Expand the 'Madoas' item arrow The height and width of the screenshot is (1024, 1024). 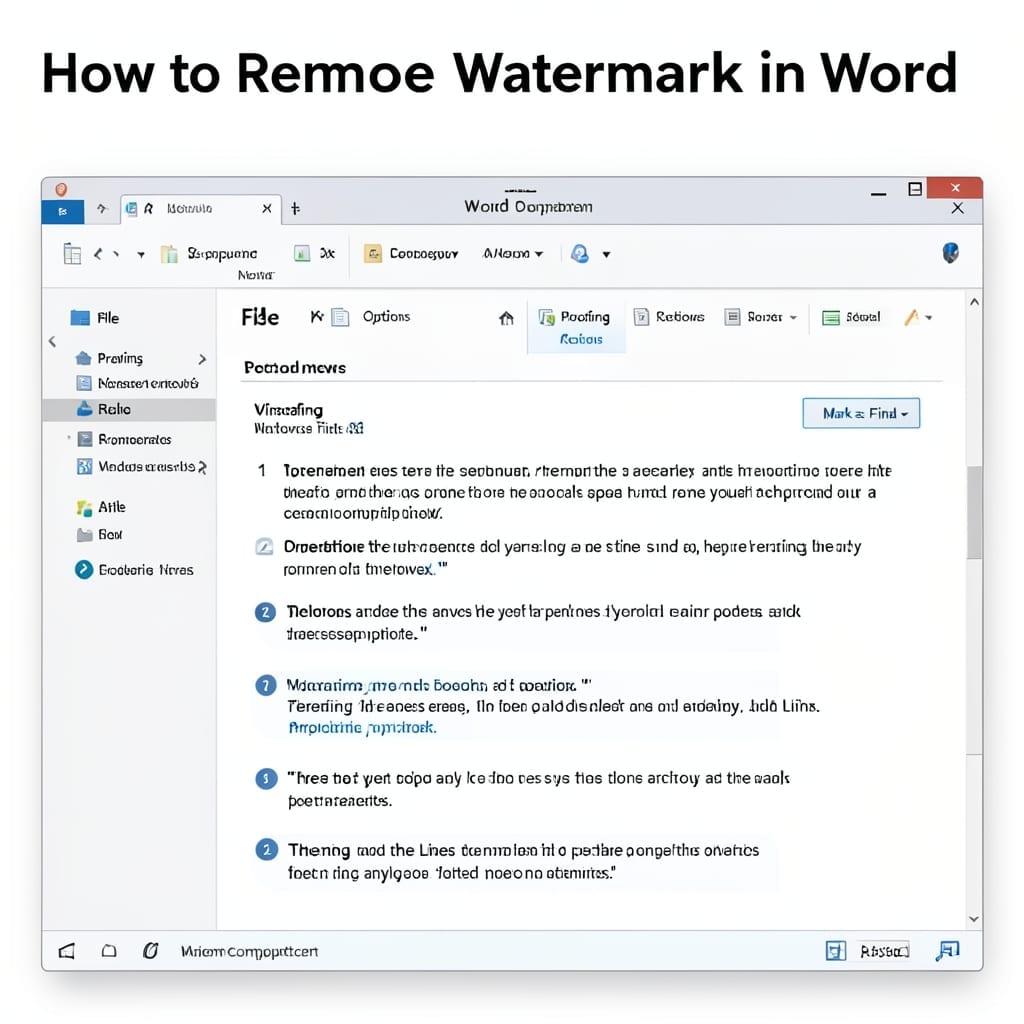click(202, 467)
